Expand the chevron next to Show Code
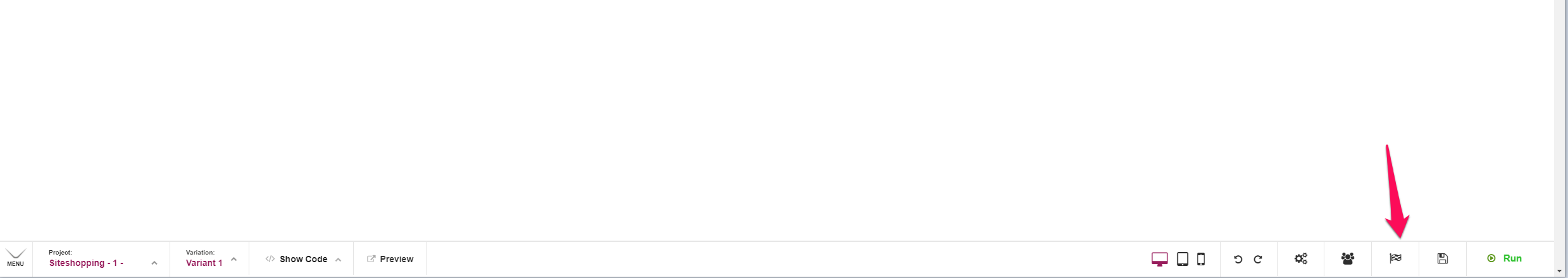 pos(338,259)
